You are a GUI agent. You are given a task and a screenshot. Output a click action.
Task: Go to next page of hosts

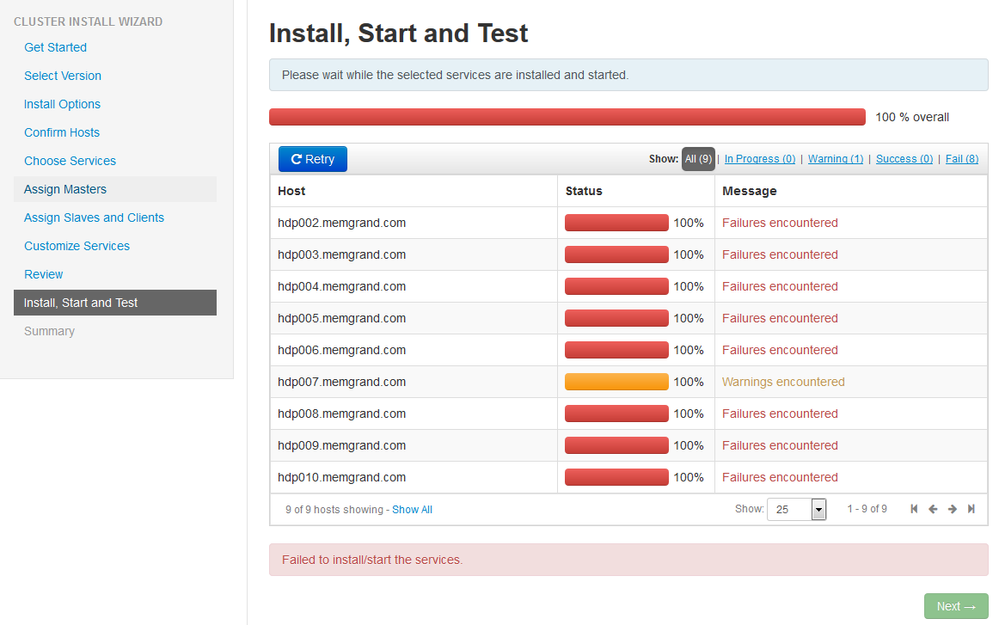[952, 509]
